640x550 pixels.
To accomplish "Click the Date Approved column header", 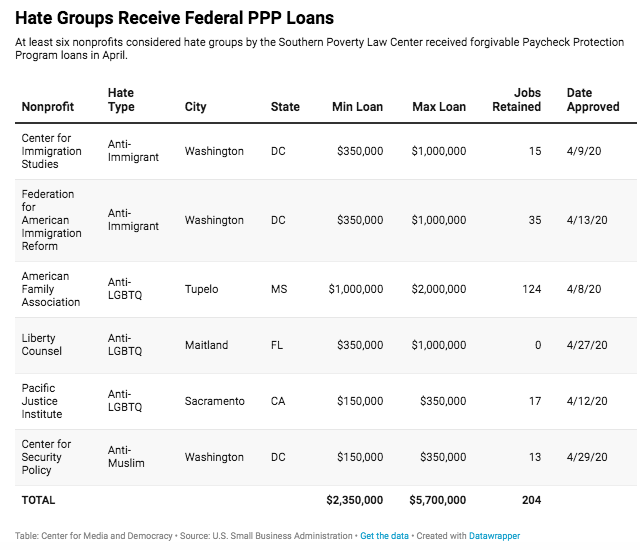I will pos(592,100).
